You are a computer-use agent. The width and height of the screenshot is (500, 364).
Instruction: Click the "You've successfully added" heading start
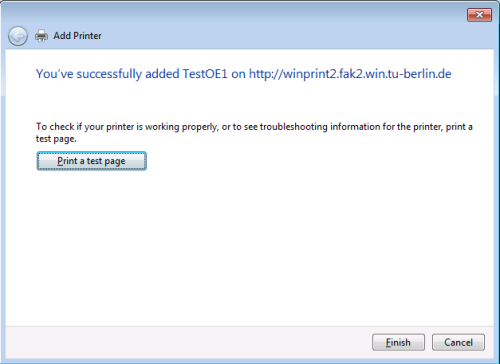click(x=108, y=74)
